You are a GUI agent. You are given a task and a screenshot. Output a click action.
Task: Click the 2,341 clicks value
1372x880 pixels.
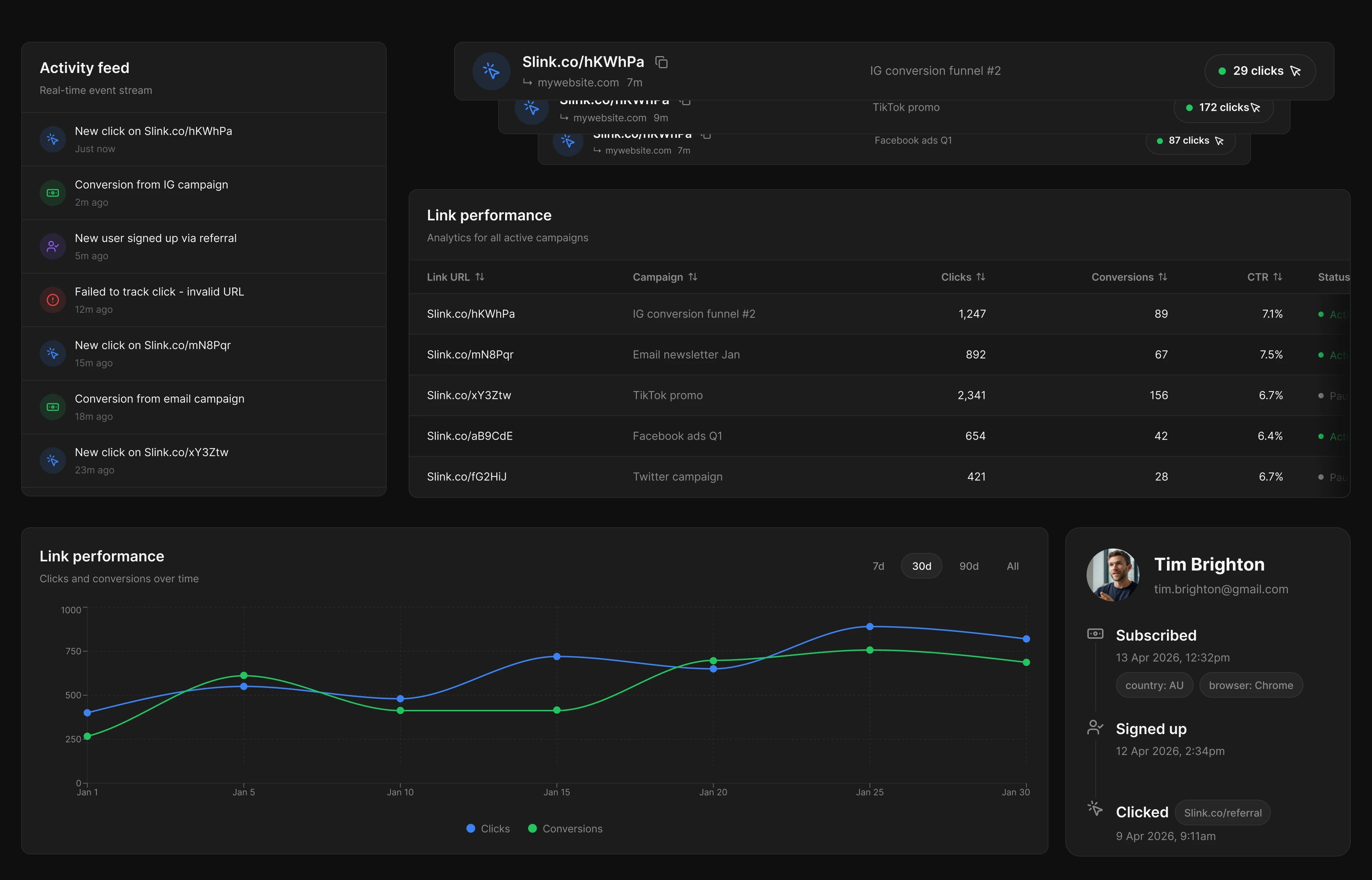pyautogui.click(x=971, y=395)
